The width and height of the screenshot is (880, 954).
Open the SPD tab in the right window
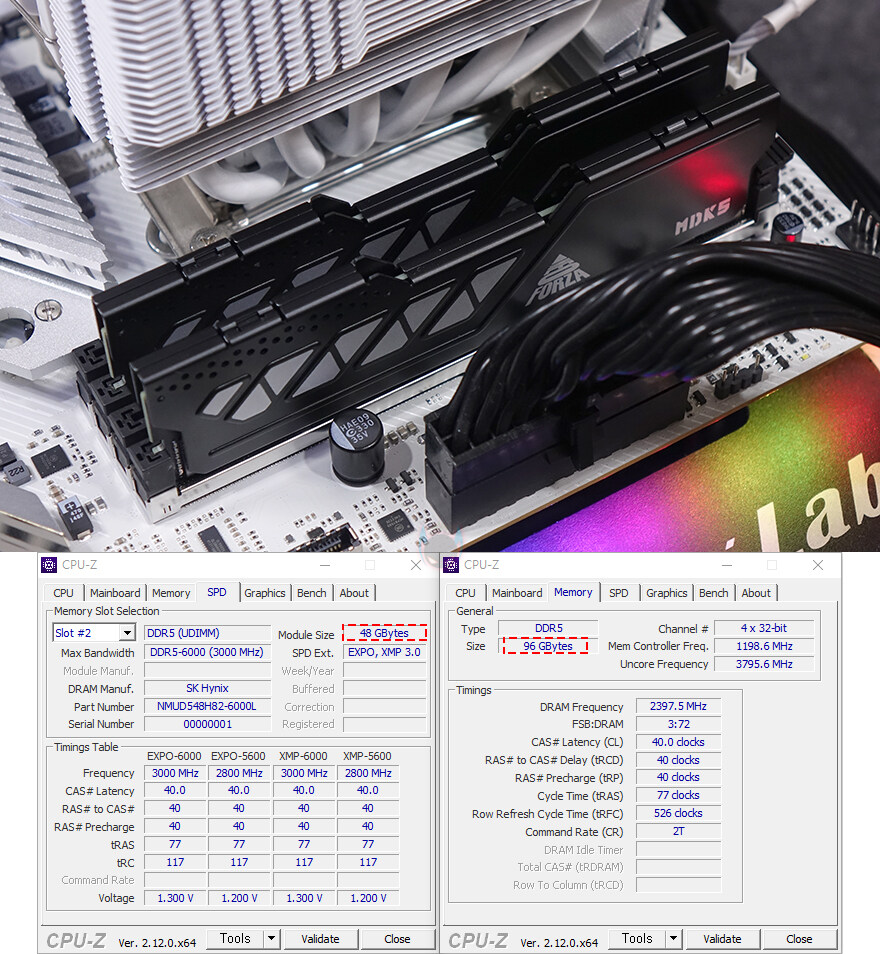point(619,592)
